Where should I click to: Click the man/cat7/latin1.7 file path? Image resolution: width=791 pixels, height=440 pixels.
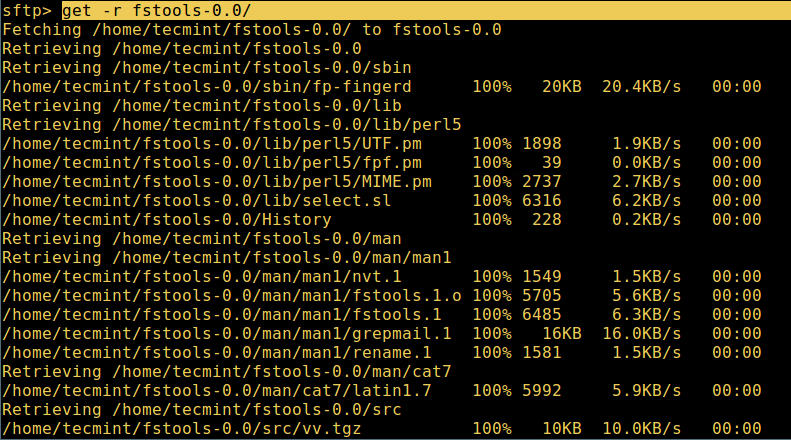tap(217, 391)
